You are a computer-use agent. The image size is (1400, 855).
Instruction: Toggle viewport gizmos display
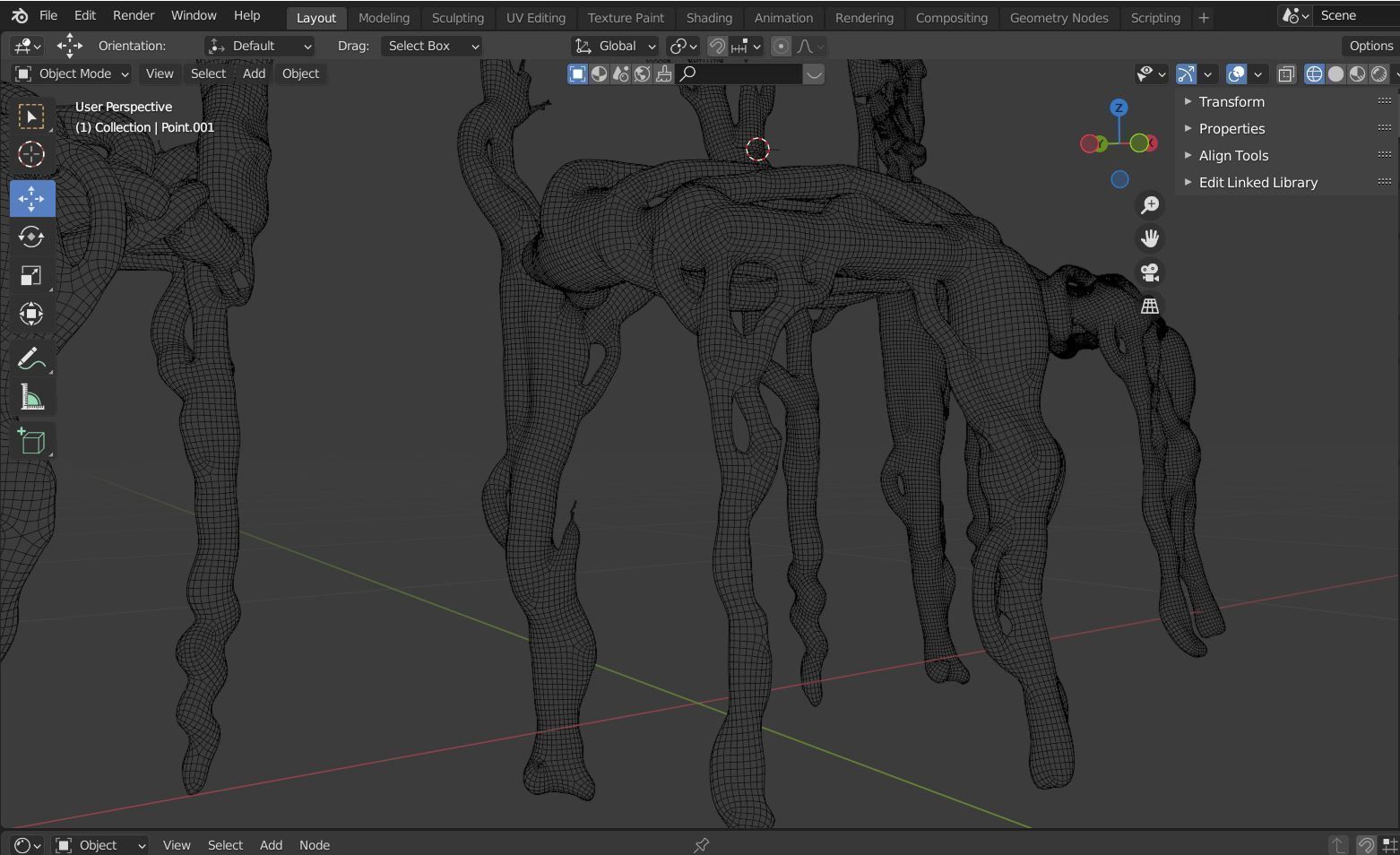coord(1186,74)
